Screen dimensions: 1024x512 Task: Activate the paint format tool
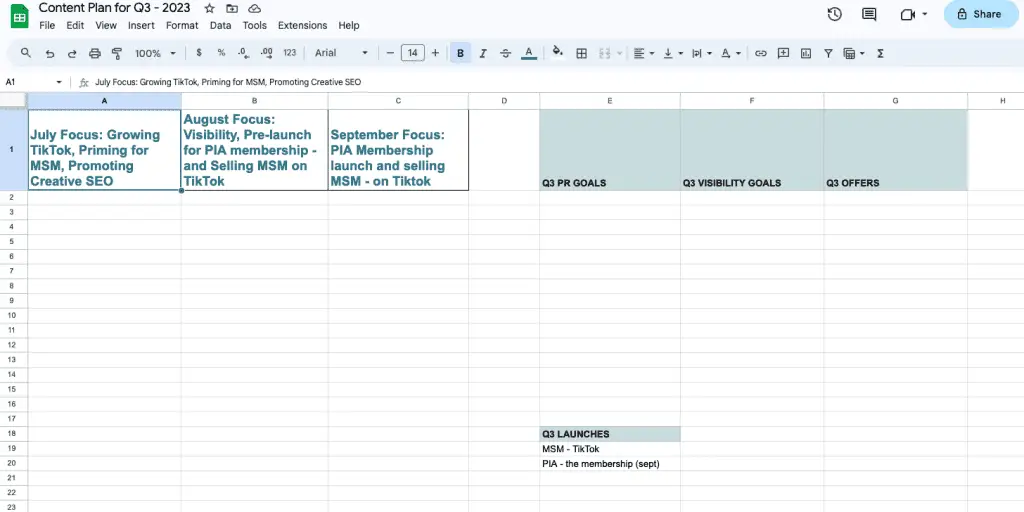[117, 54]
